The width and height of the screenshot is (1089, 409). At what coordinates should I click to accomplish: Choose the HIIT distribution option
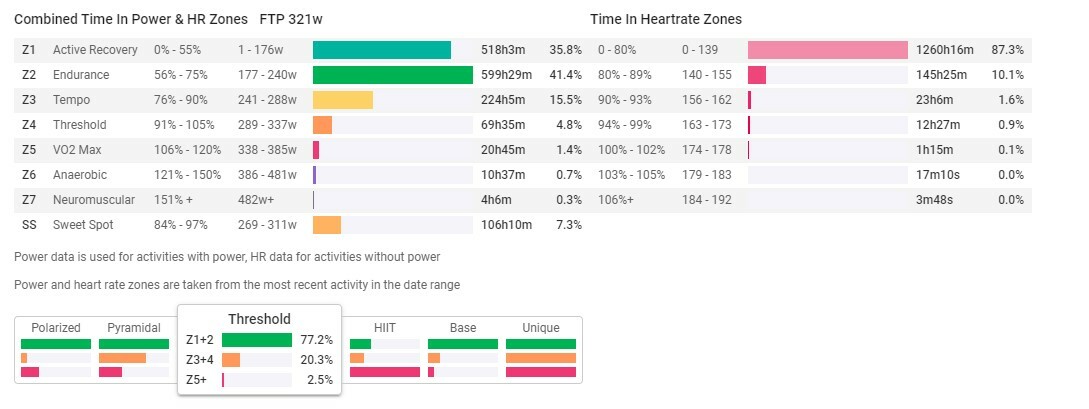384,328
